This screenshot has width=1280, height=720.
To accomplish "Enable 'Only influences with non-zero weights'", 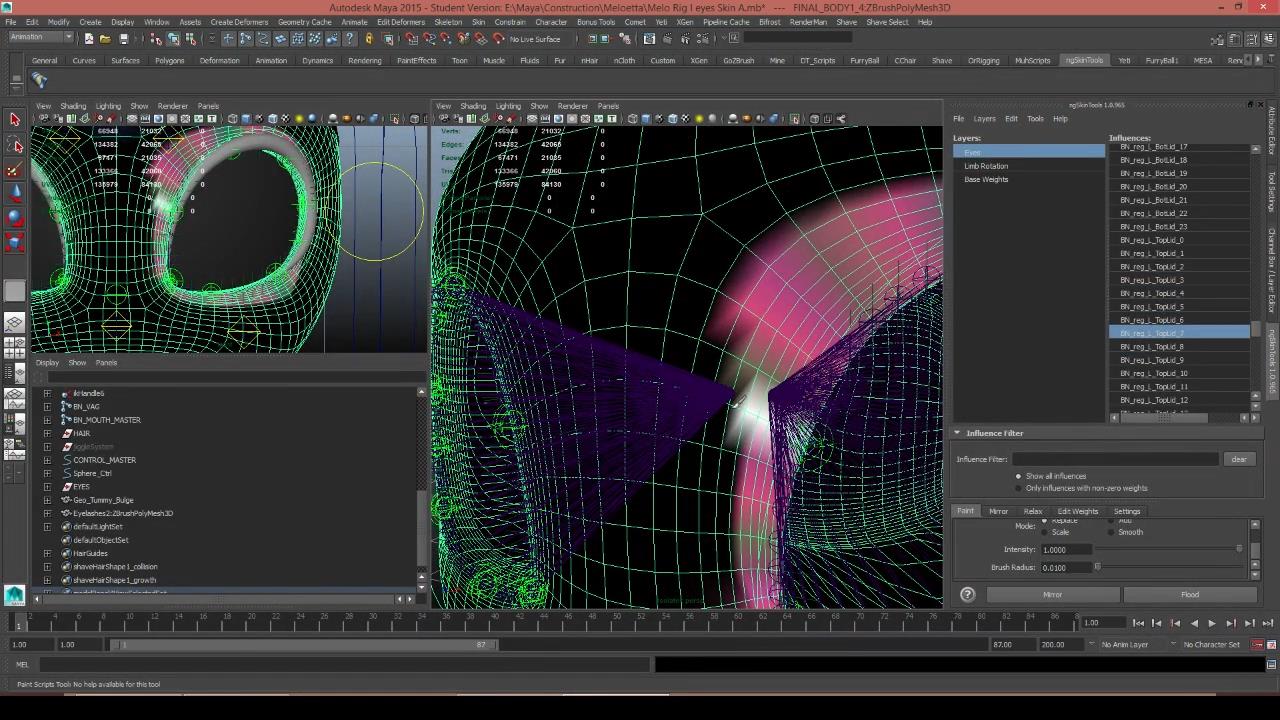I will pos(1019,488).
